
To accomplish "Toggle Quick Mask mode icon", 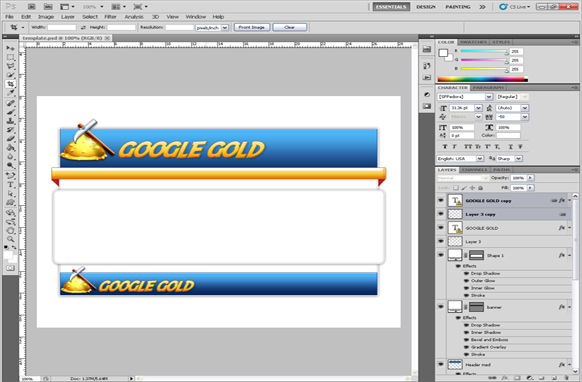I will (10, 268).
